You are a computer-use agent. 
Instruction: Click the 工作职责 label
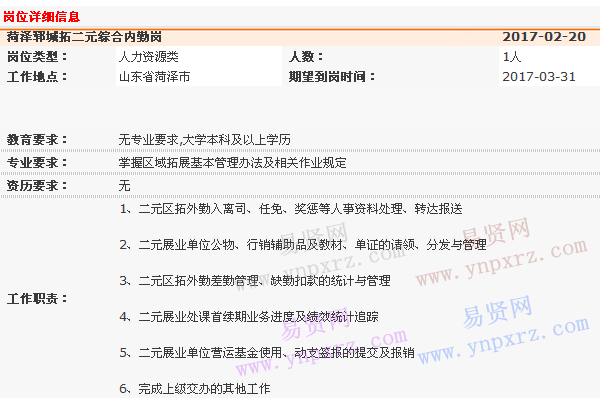click(x=37, y=298)
